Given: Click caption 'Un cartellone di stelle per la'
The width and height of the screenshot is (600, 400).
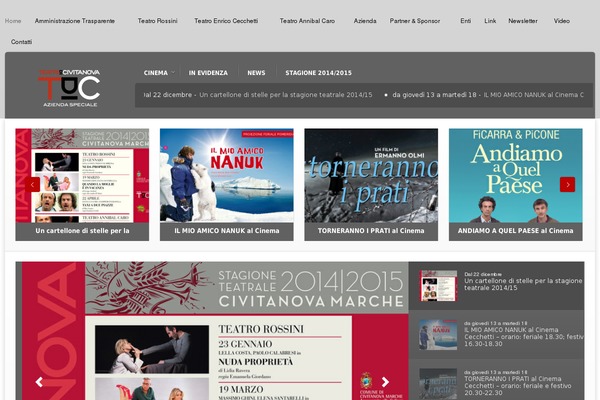Looking at the screenshot, I should 82,231.
